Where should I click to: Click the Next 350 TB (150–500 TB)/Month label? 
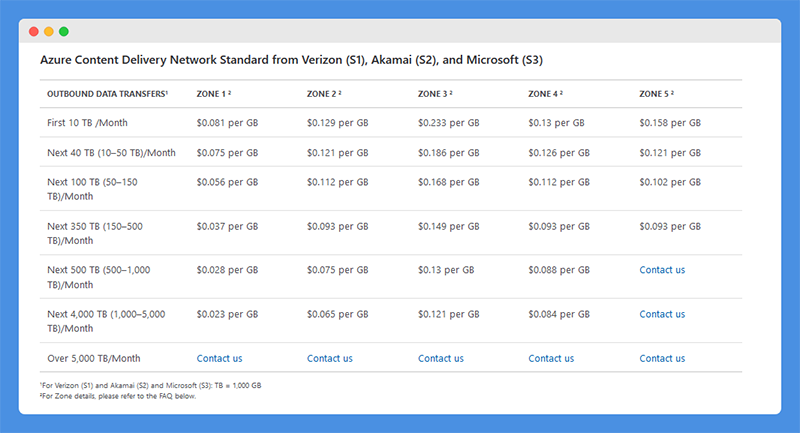tap(95, 234)
